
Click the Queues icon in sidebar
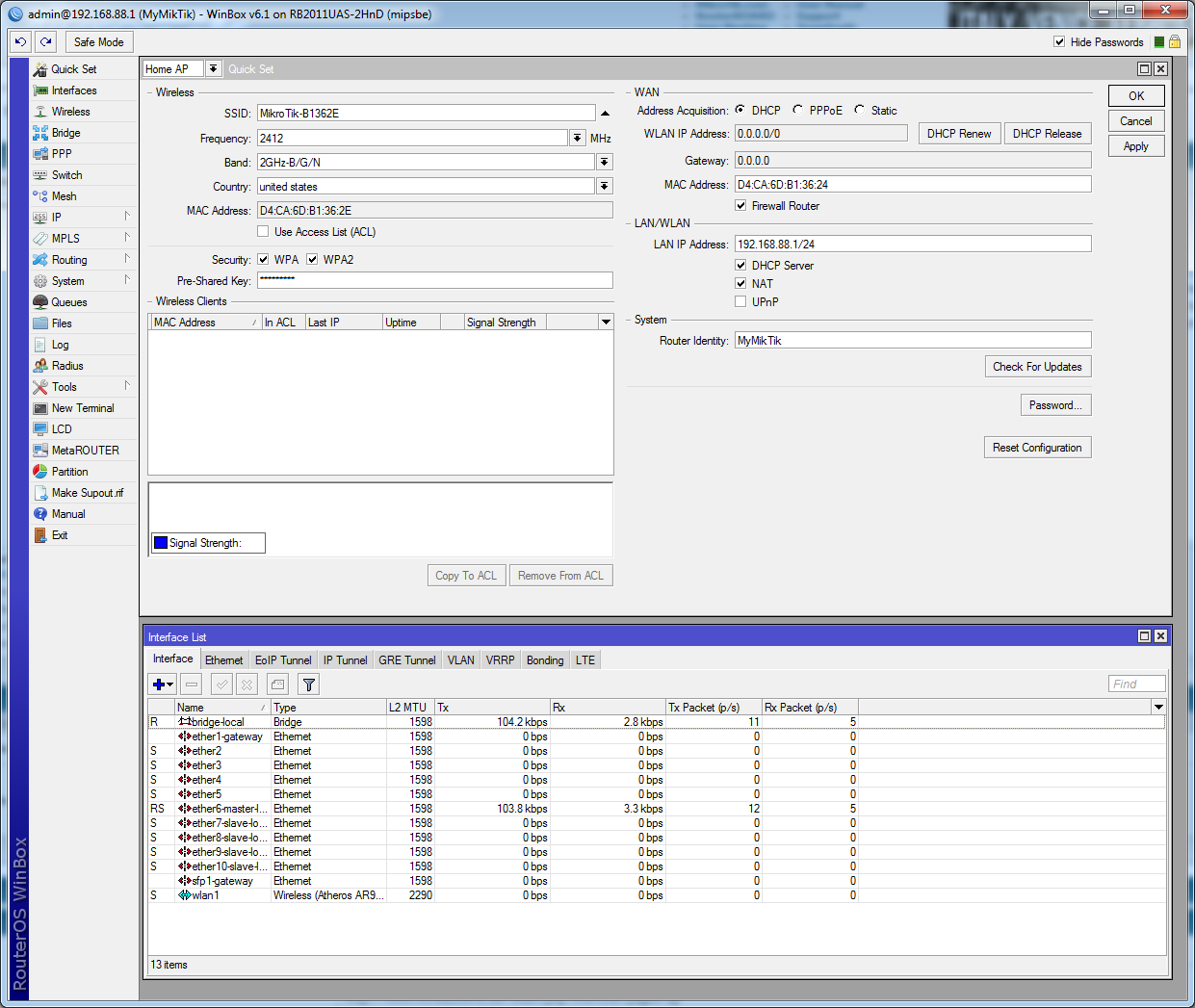[40, 302]
